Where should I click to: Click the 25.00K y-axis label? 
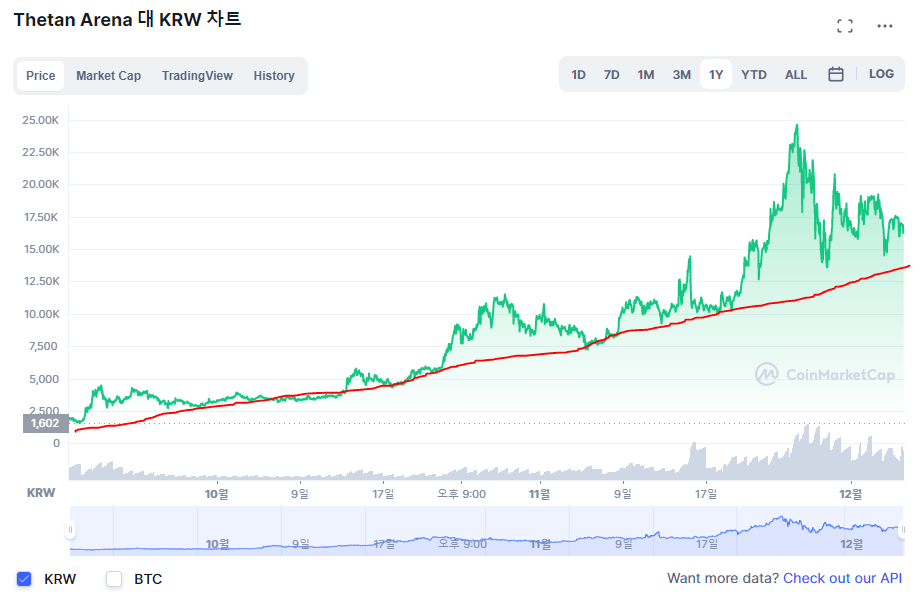pos(41,120)
